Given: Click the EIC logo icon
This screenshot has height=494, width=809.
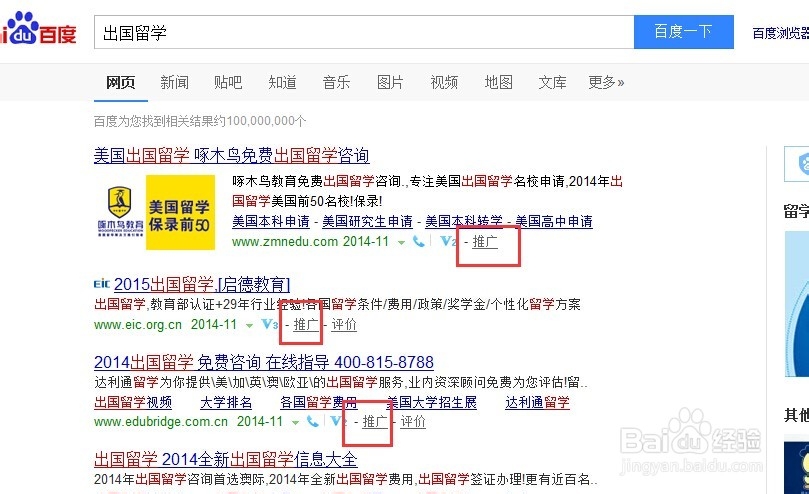Looking at the screenshot, I should [x=102, y=284].
